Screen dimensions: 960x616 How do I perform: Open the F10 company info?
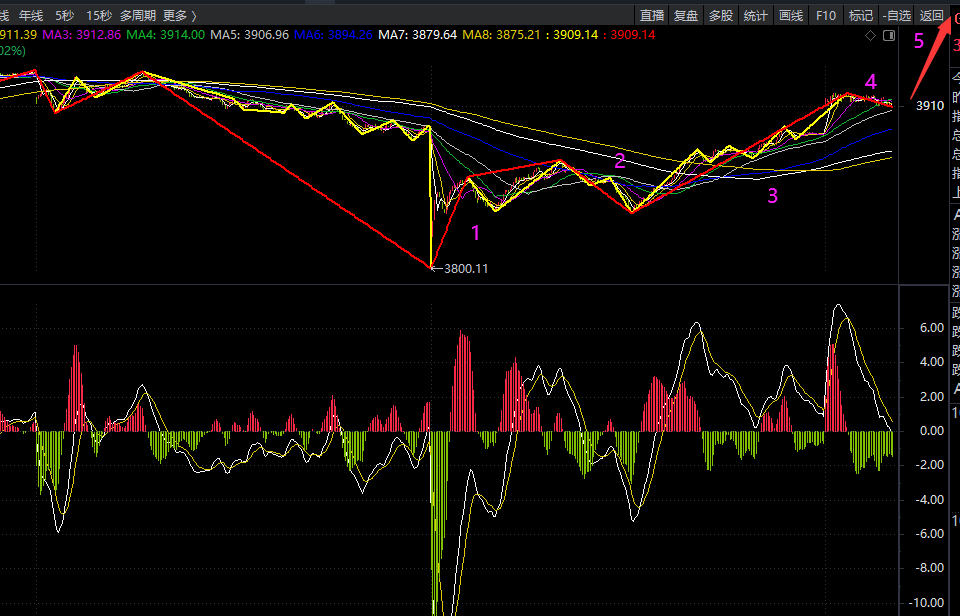point(825,16)
